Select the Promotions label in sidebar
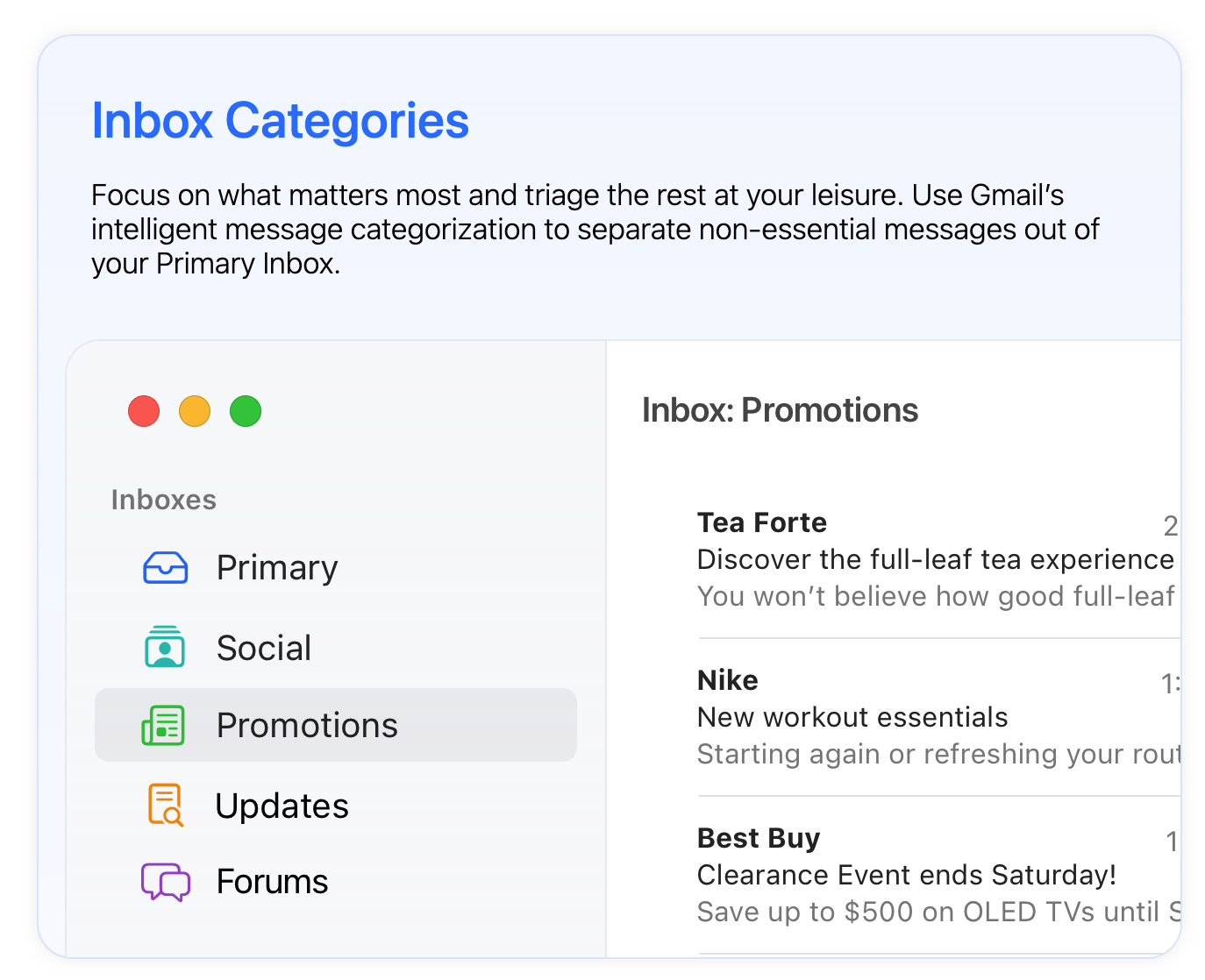The image size is (1205, 980). pos(307,726)
